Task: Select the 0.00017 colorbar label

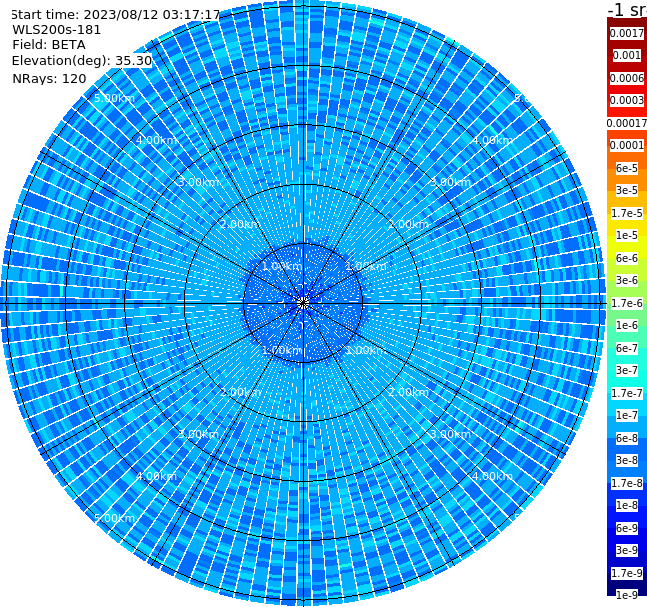Action: click(627, 123)
